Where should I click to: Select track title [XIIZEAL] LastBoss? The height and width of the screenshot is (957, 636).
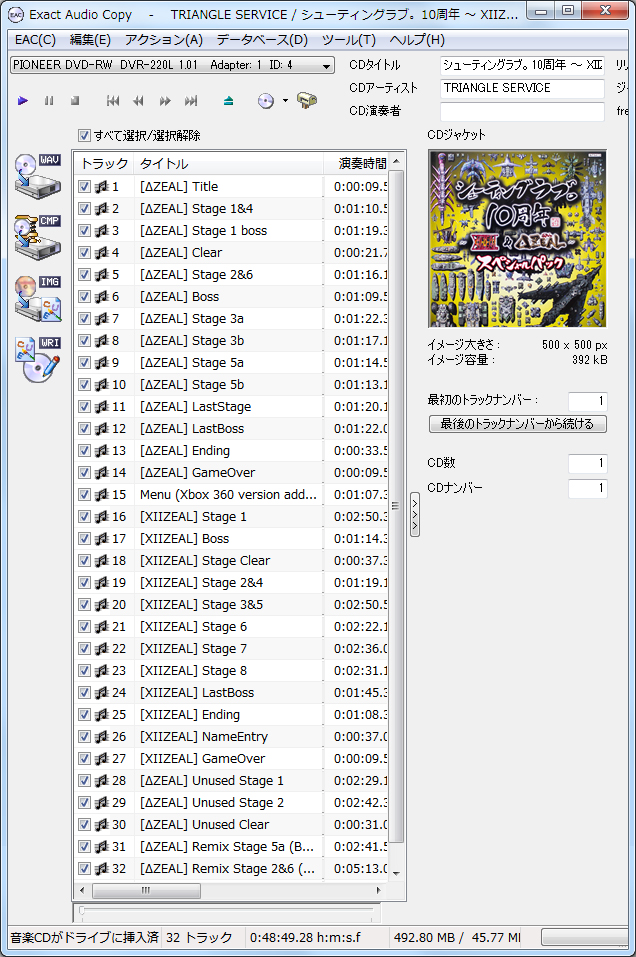(197, 693)
